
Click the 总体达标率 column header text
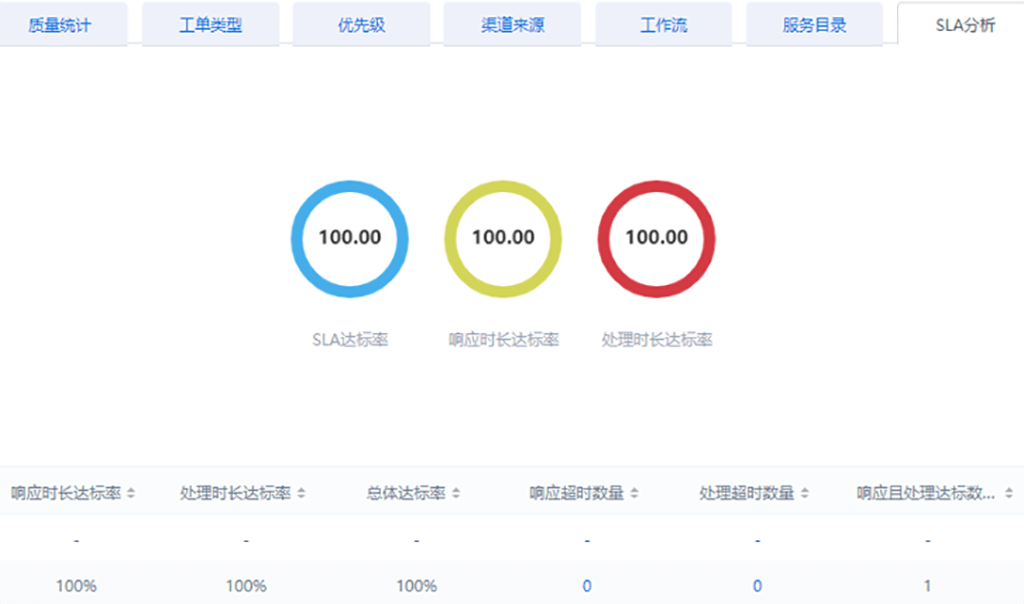point(406,493)
